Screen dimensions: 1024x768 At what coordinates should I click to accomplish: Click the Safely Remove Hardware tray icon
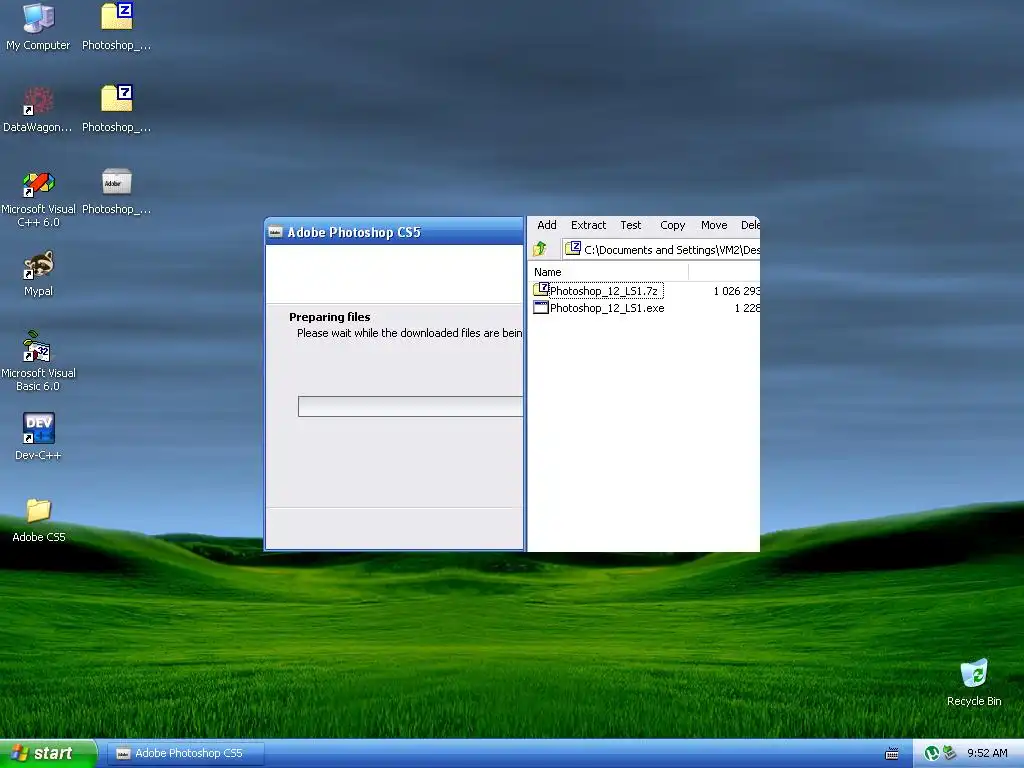click(x=950, y=753)
